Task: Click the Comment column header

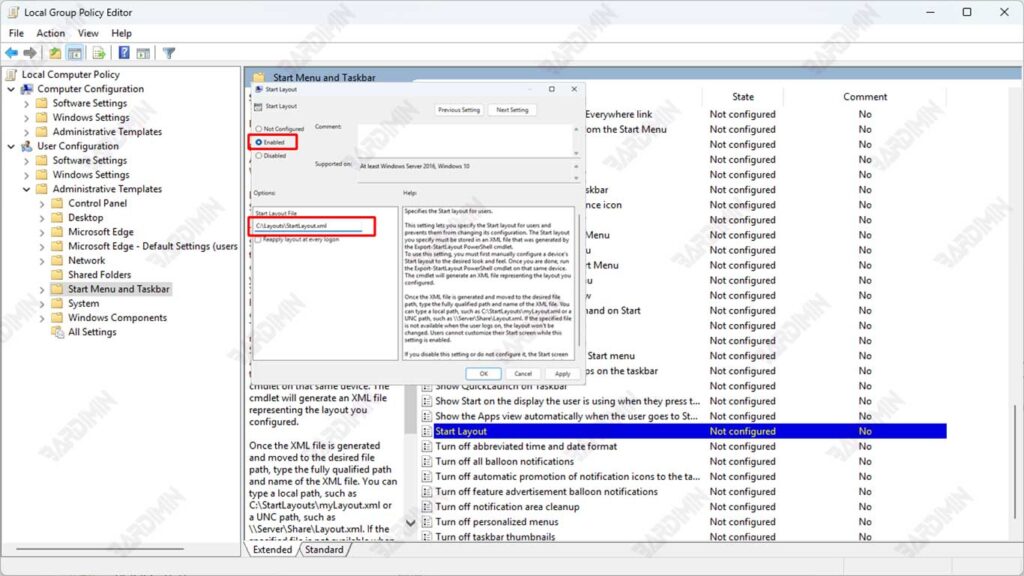Action: pyautogui.click(x=865, y=97)
